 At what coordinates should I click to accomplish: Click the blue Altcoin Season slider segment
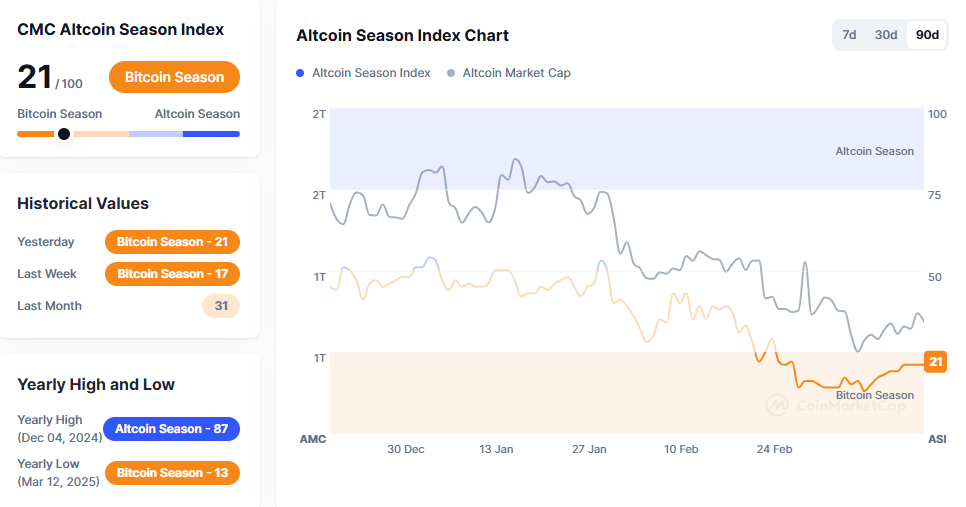[211, 134]
